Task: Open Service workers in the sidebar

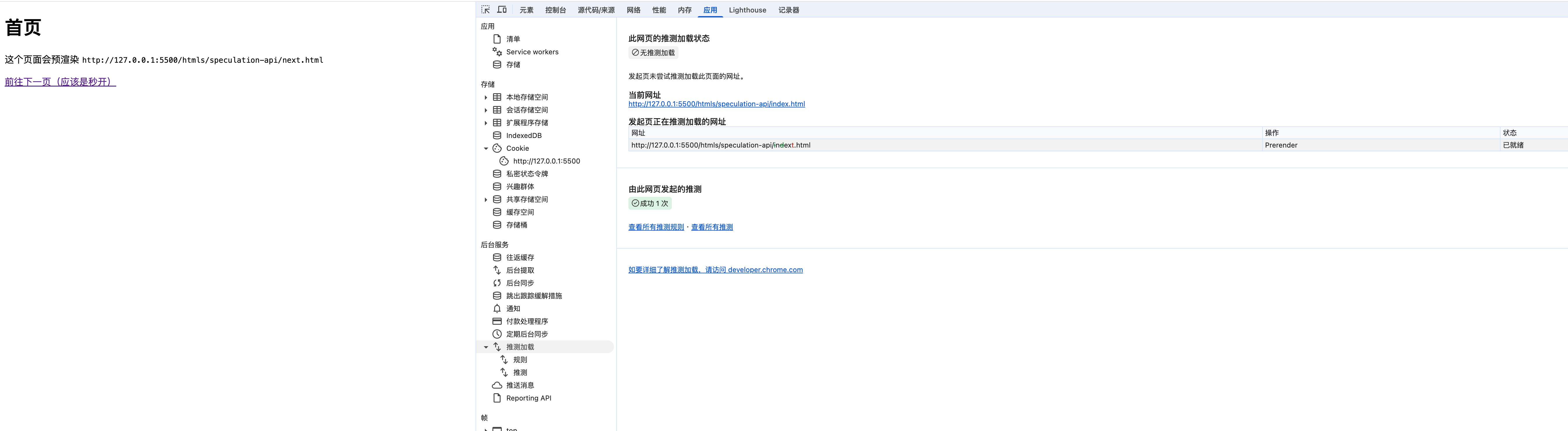Action: (x=532, y=52)
